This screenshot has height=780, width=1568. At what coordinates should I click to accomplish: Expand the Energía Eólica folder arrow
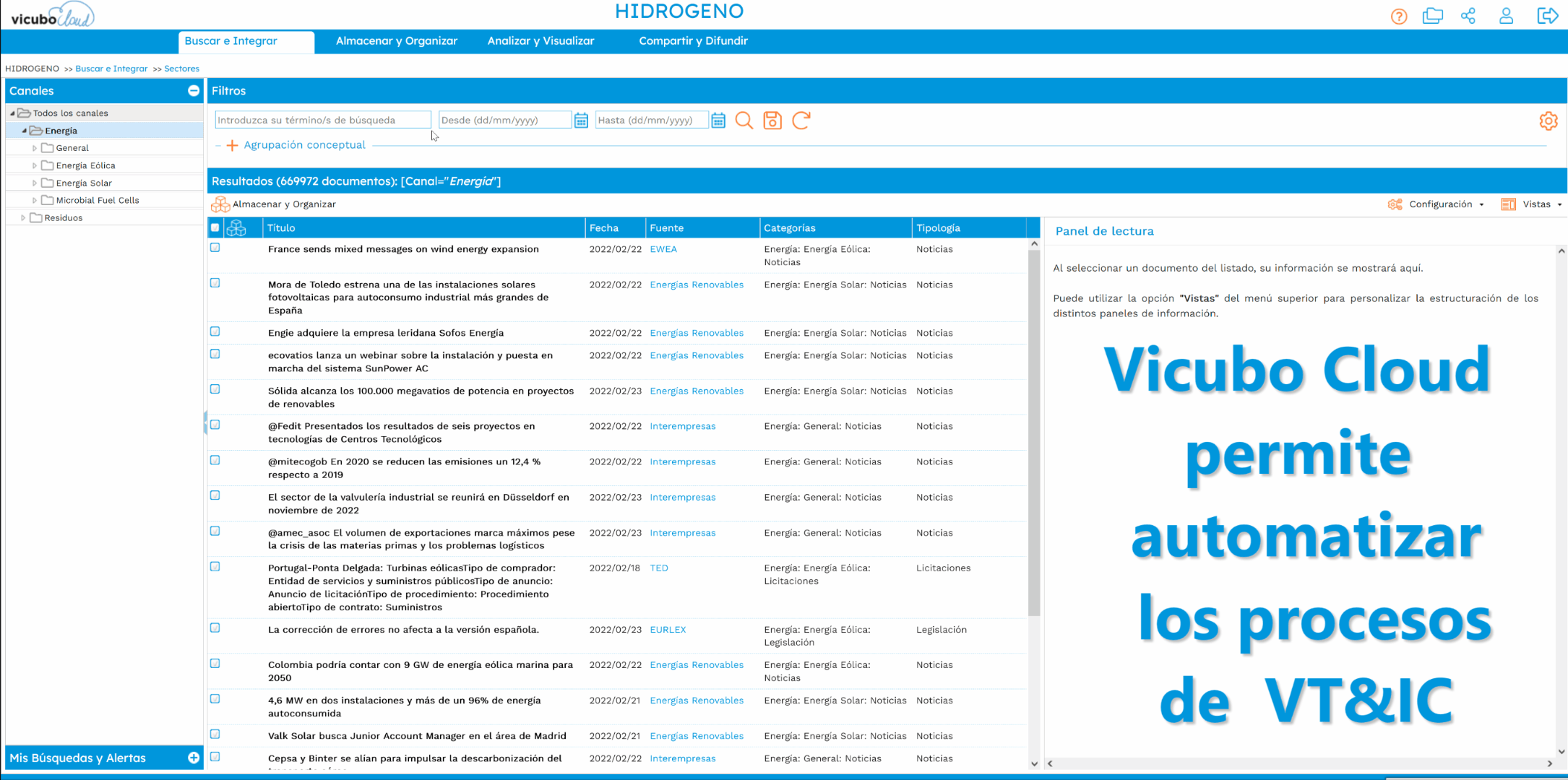[35, 165]
